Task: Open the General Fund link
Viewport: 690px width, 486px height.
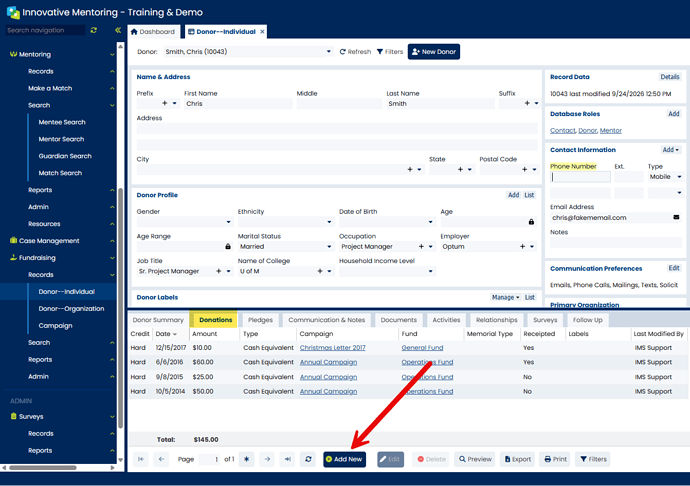Action: point(422,348)
